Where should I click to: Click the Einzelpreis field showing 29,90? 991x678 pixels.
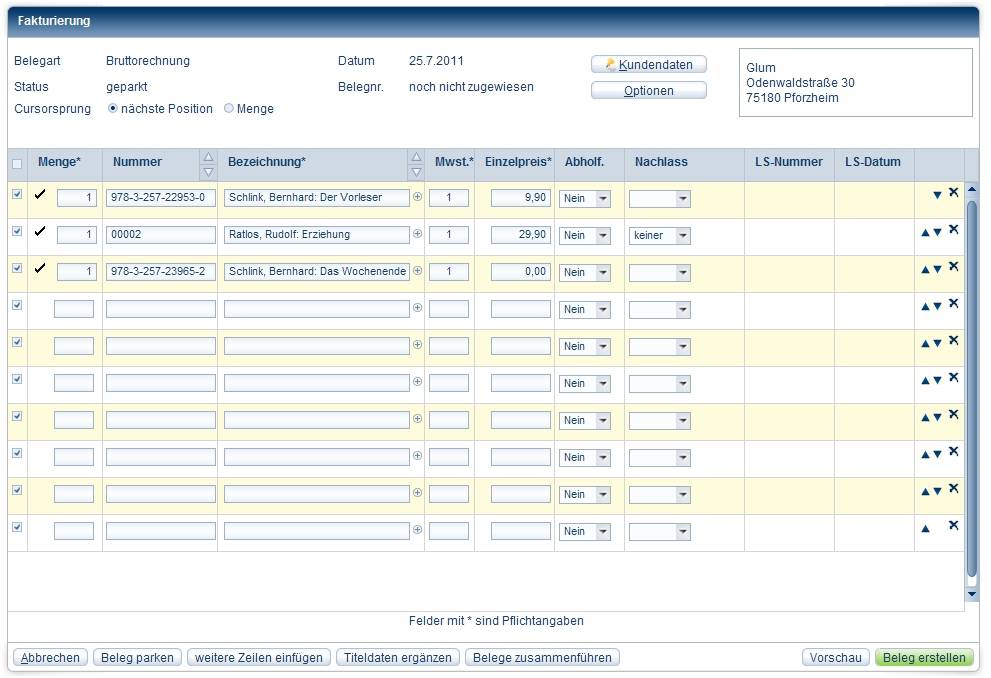520,235
